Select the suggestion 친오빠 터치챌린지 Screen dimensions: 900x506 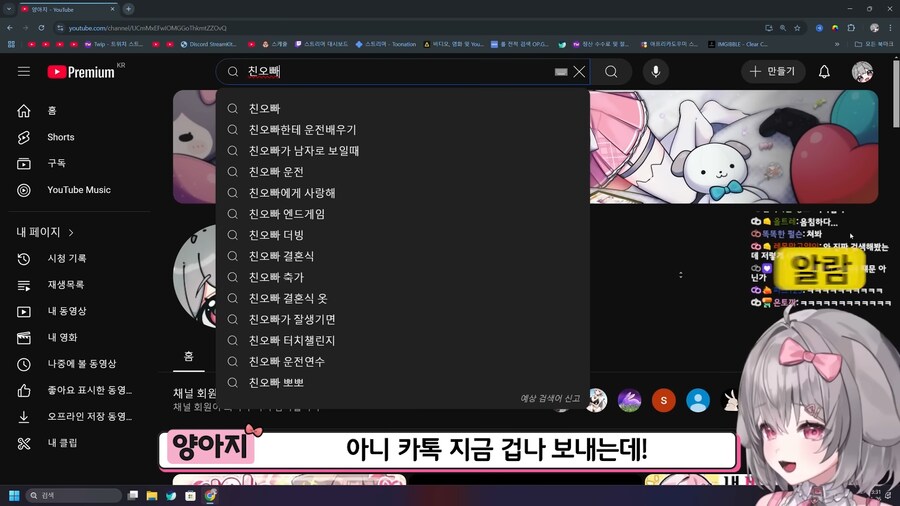403,340
